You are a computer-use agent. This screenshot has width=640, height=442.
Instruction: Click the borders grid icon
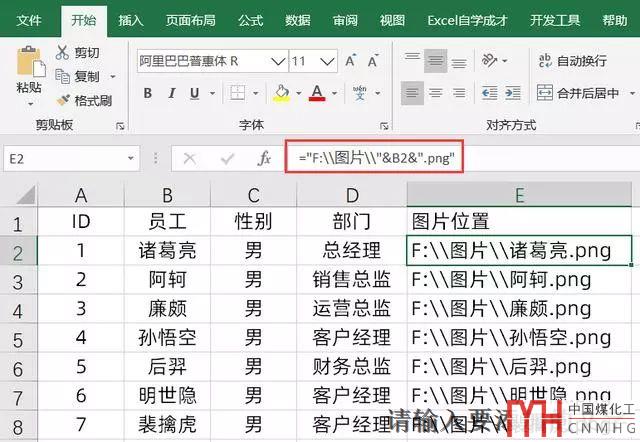click(x=238, y=93)
